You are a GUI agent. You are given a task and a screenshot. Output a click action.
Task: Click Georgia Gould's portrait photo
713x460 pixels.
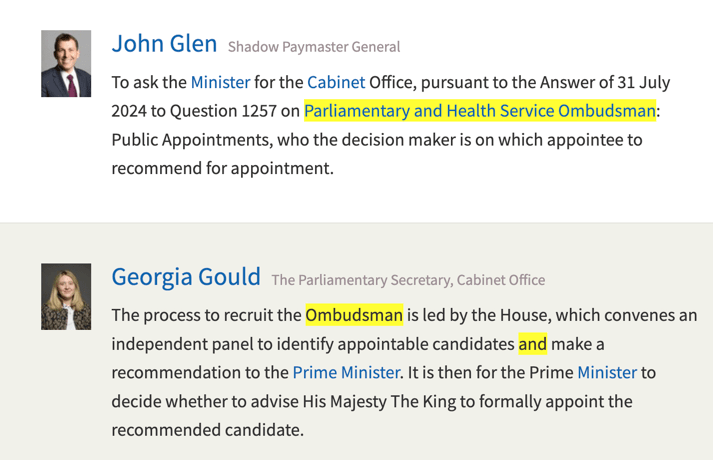66,296
